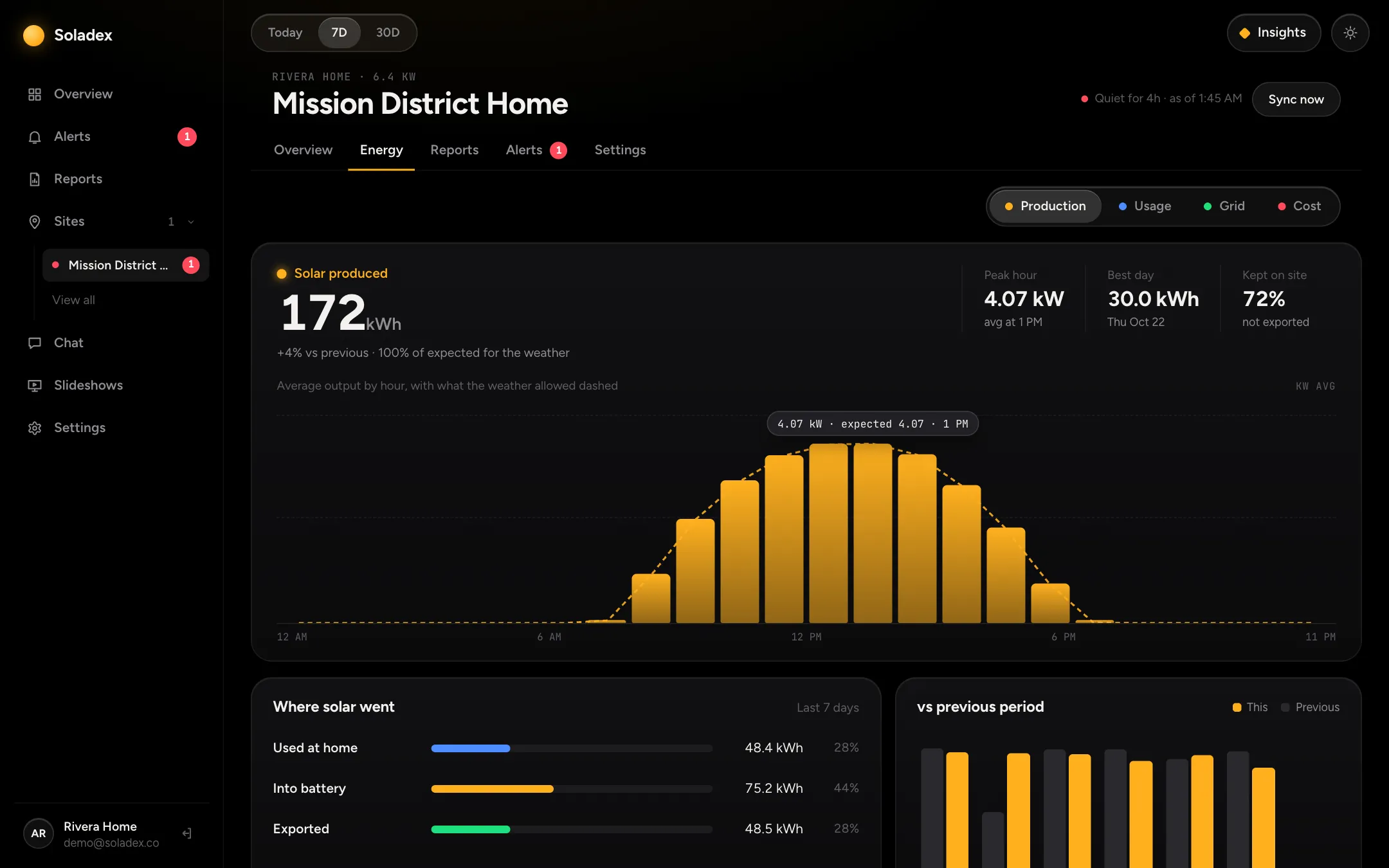
Task: Click the This legend orange swatch
Action: pos(1237,707)
